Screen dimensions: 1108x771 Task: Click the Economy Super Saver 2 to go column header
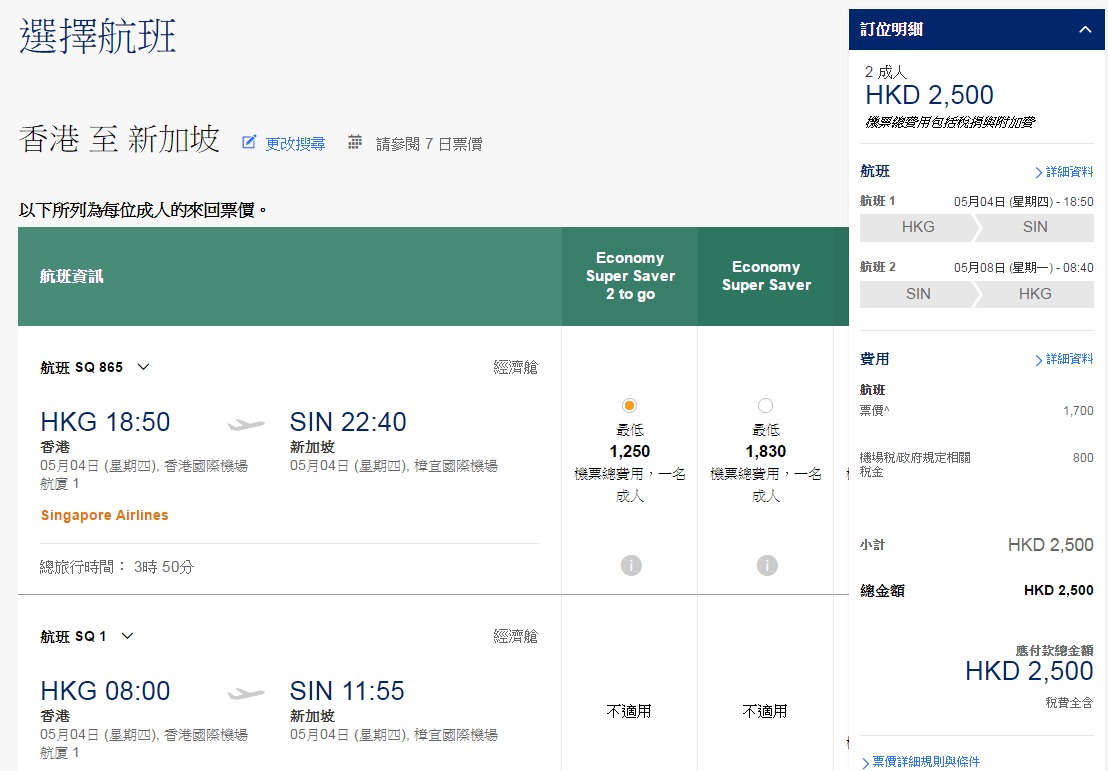point(630,276)
